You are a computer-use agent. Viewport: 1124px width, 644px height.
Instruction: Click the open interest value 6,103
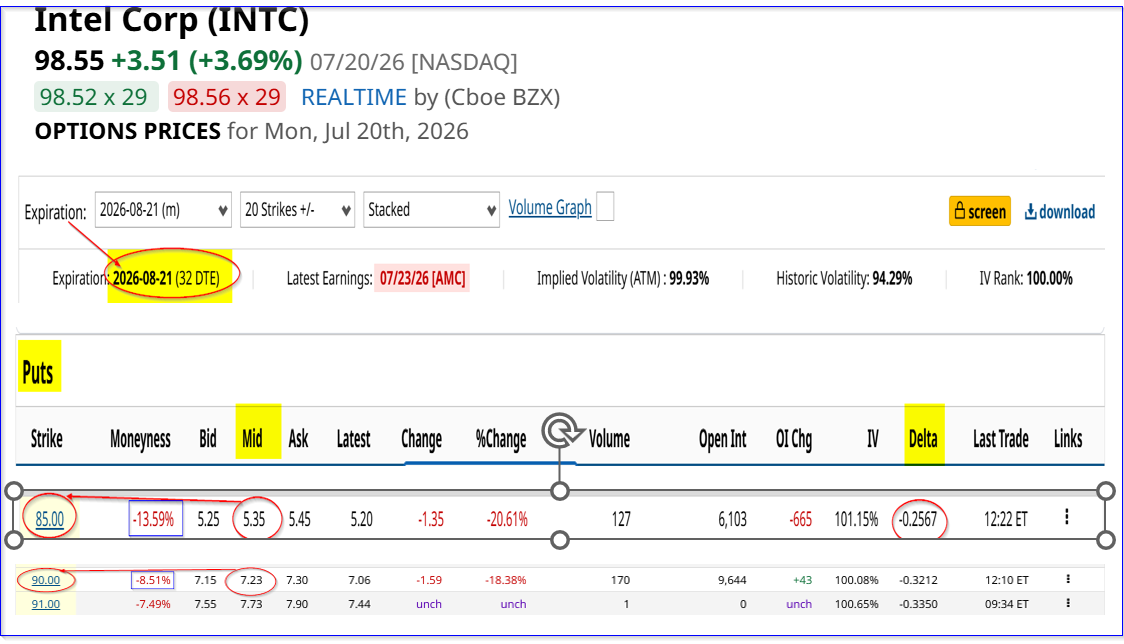(x=733, y=519)
